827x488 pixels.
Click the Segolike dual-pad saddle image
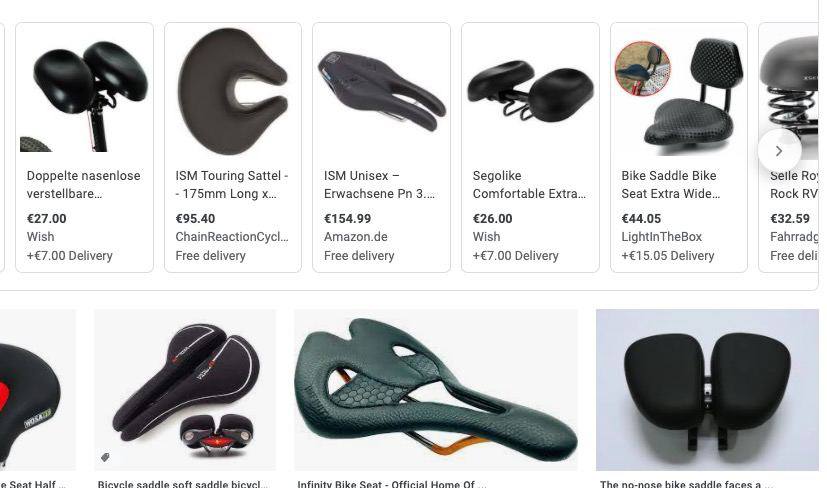[x=531, y=91]
